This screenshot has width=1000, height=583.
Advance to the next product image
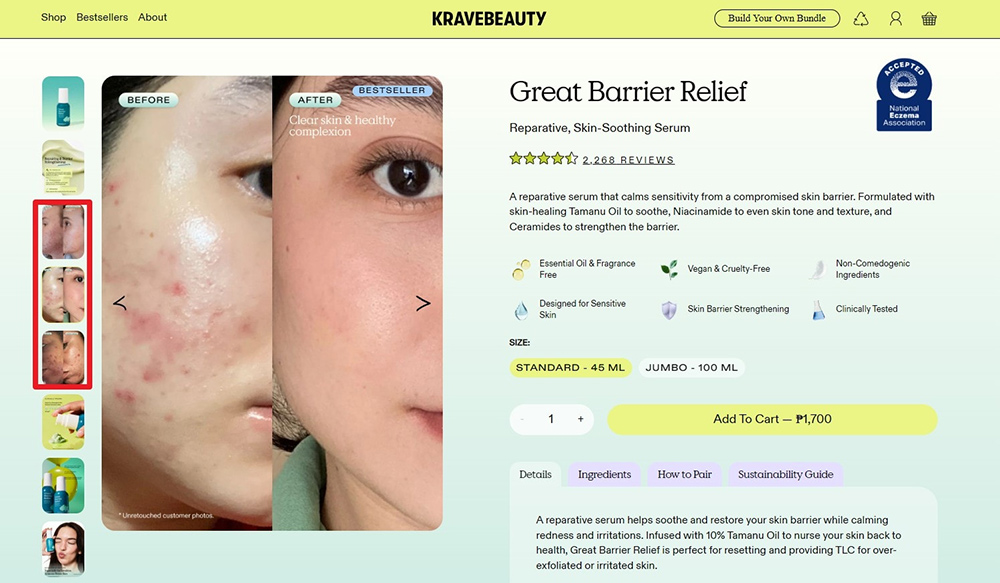coord(423,303)
